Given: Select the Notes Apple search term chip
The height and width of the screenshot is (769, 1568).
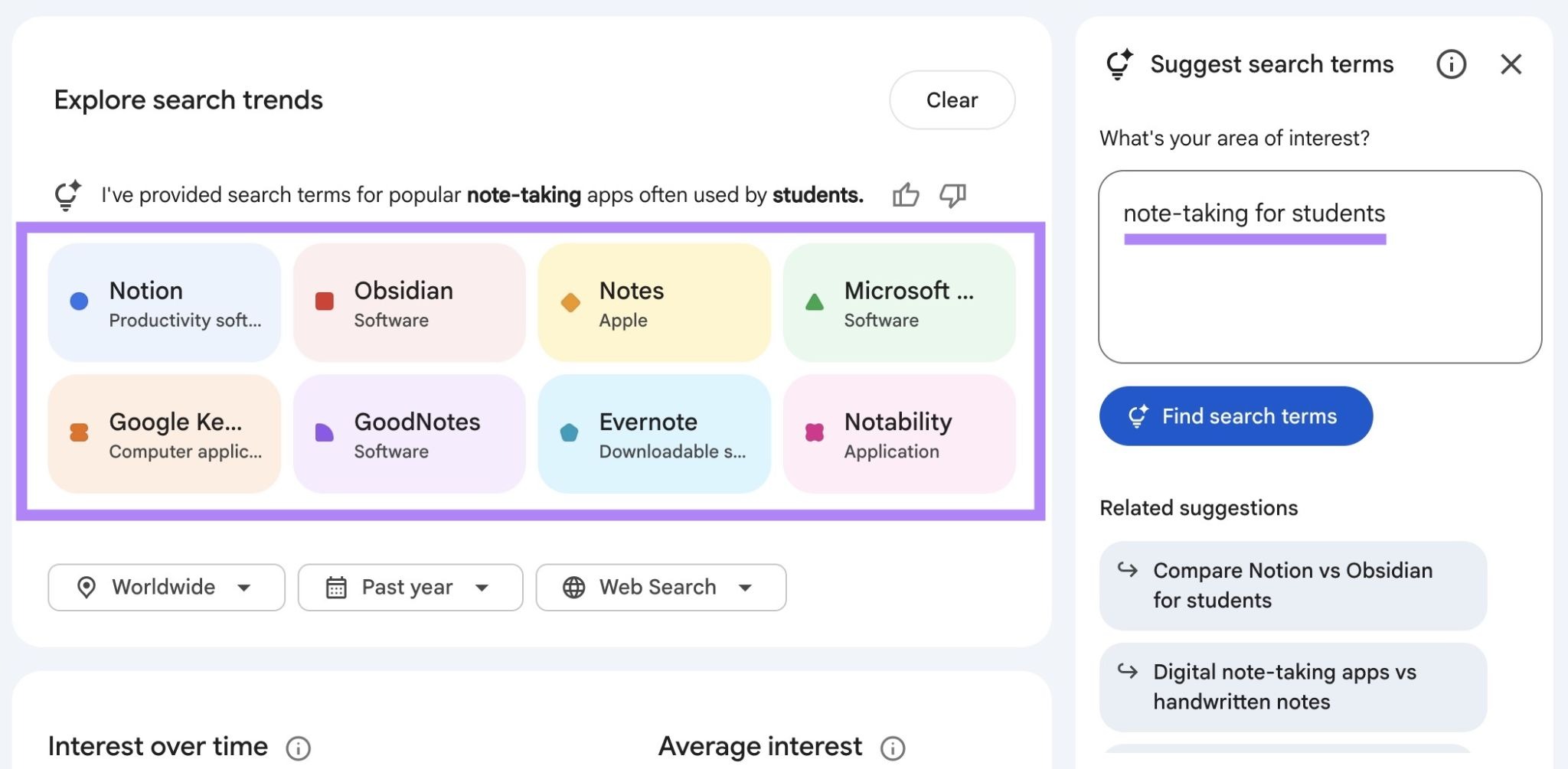Looking at the screenshot, I should point(655,303).
